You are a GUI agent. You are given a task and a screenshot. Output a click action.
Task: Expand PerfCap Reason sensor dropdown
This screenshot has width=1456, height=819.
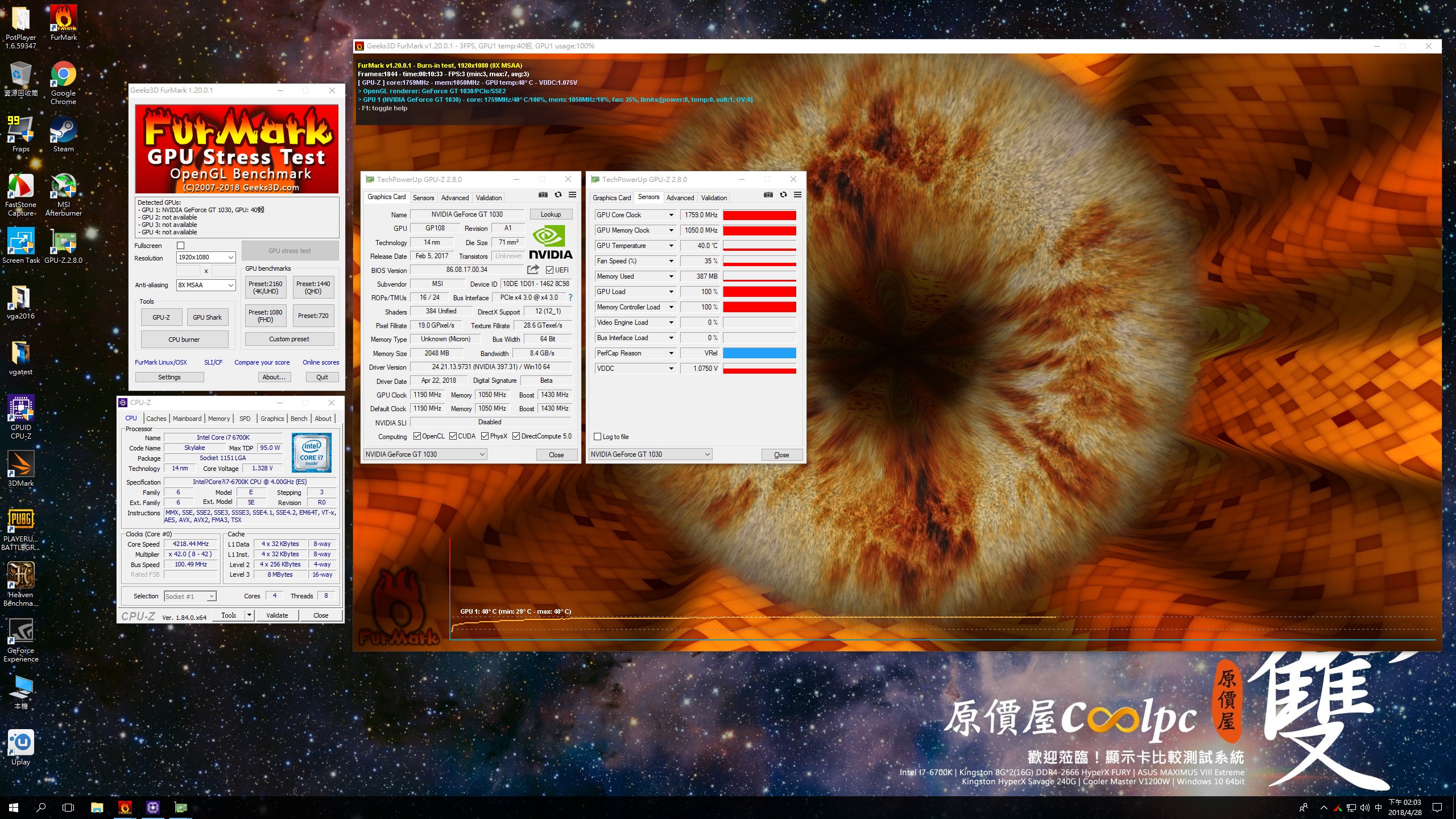coord(671,353)
